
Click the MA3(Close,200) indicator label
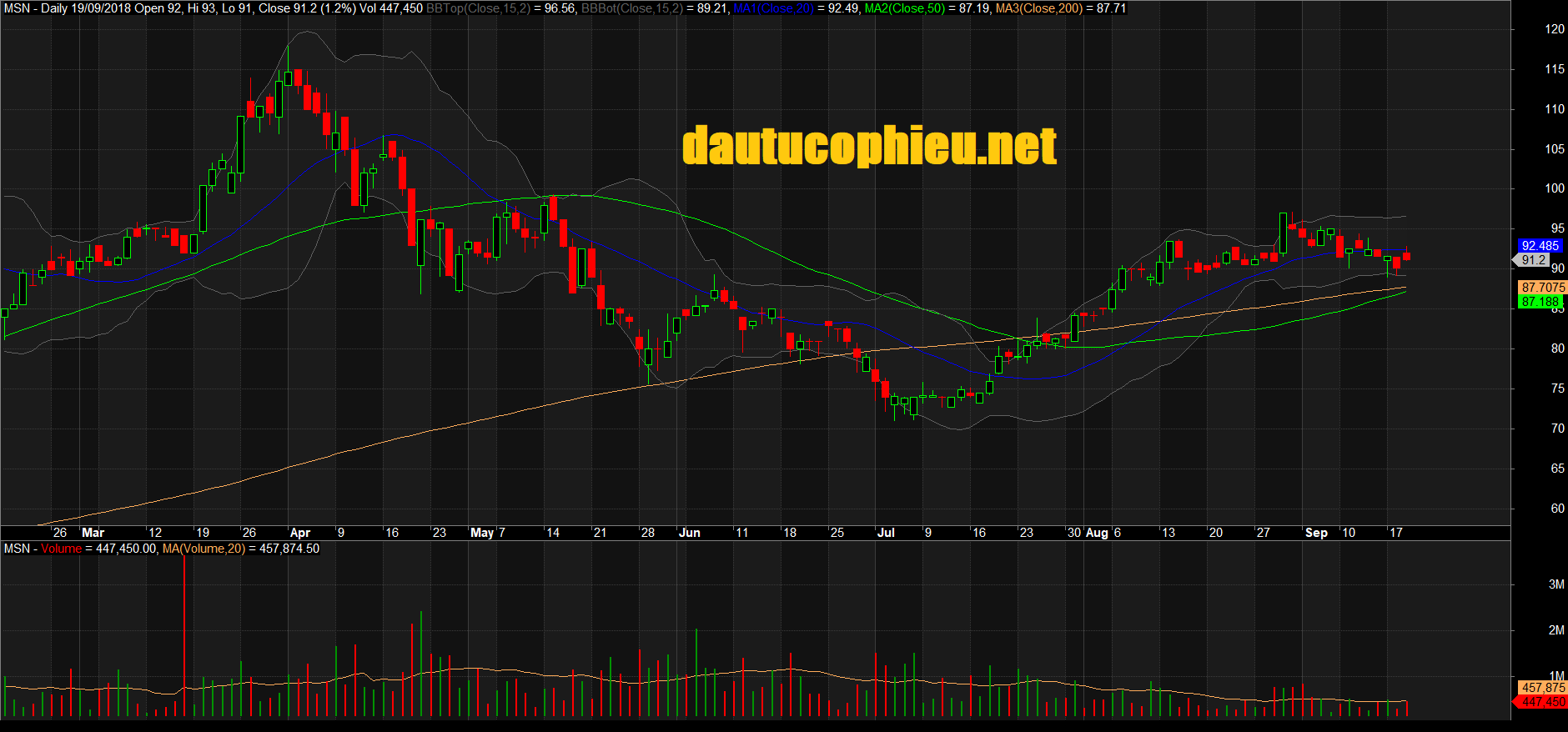1038,8
